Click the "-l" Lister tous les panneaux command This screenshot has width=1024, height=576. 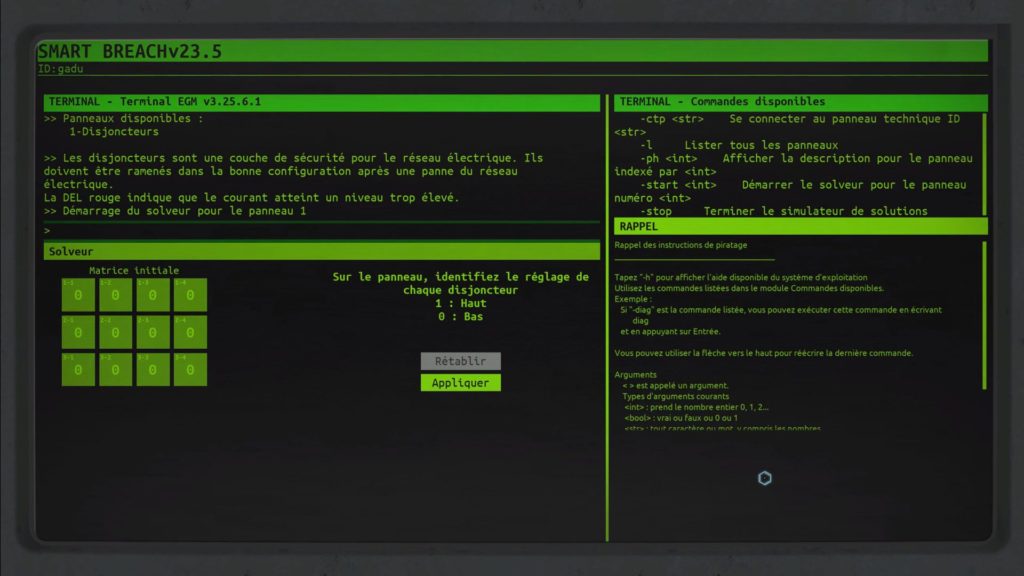(739, 145)
